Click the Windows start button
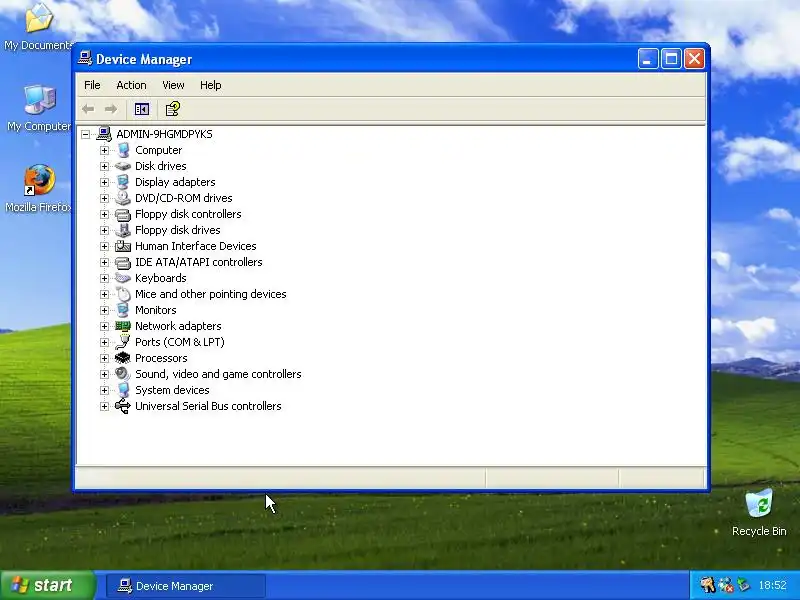The image size is (800, 600). click(47, 585)
